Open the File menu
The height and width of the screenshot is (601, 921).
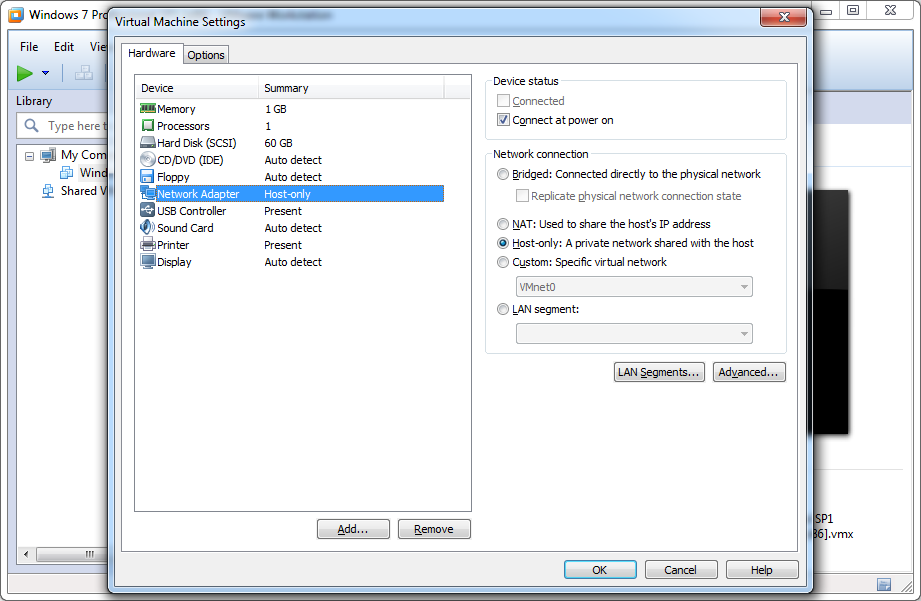point(29,47)
